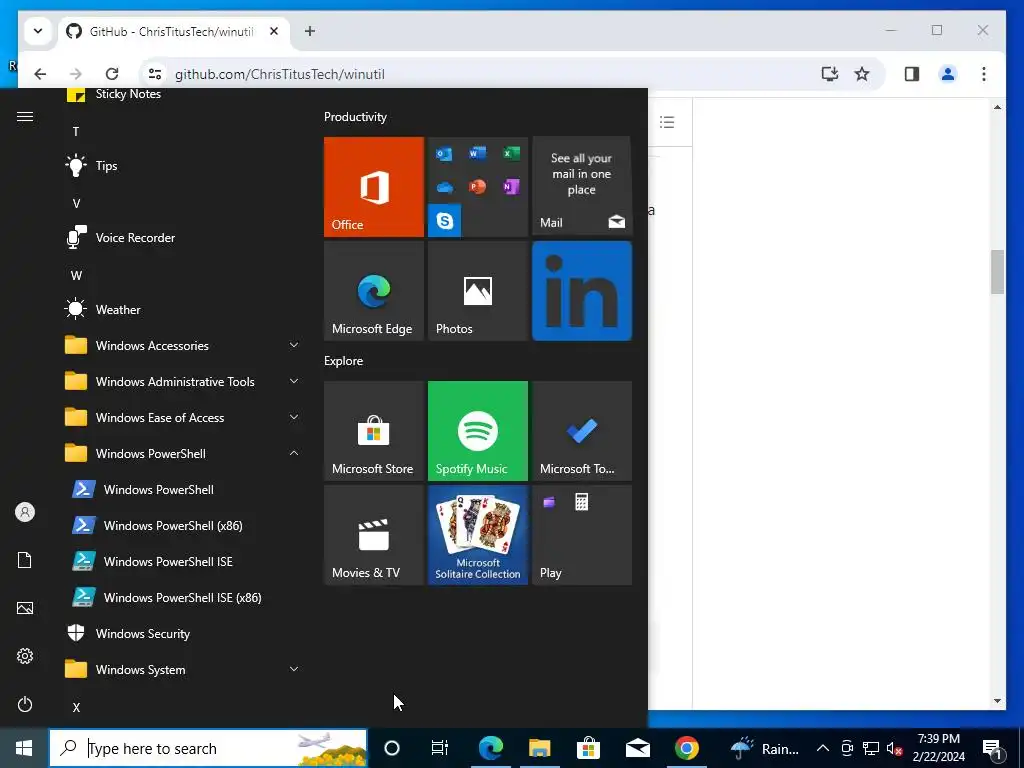Screen dimensions: 1024x768
Task: Open Chrome tab search dropdown
Action: (38, 31)
